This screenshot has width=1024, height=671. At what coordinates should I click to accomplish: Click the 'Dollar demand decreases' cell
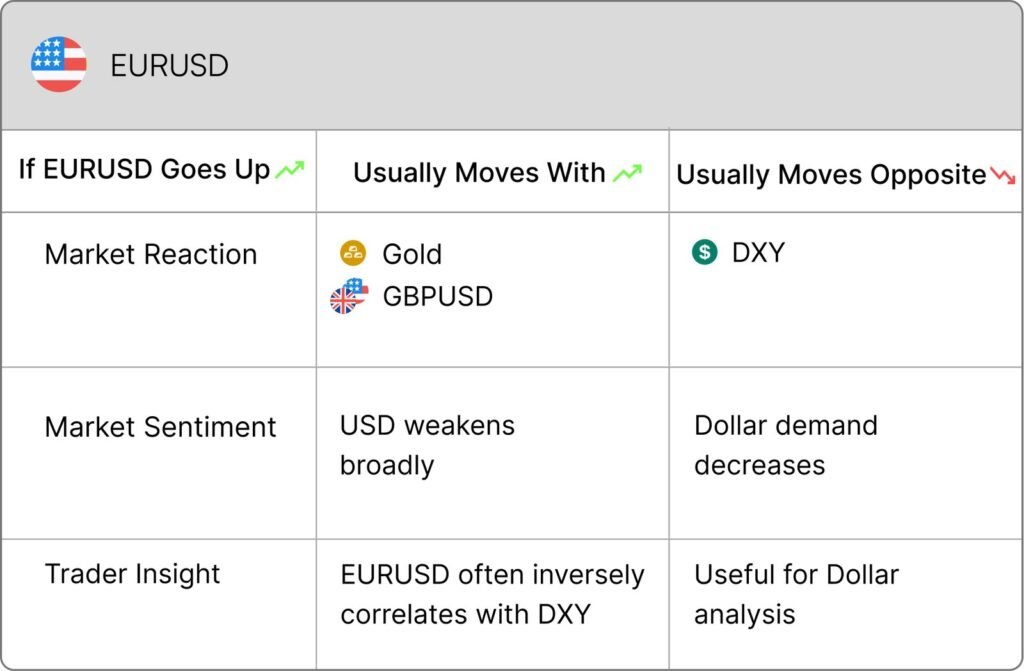[x=786, y=446]
